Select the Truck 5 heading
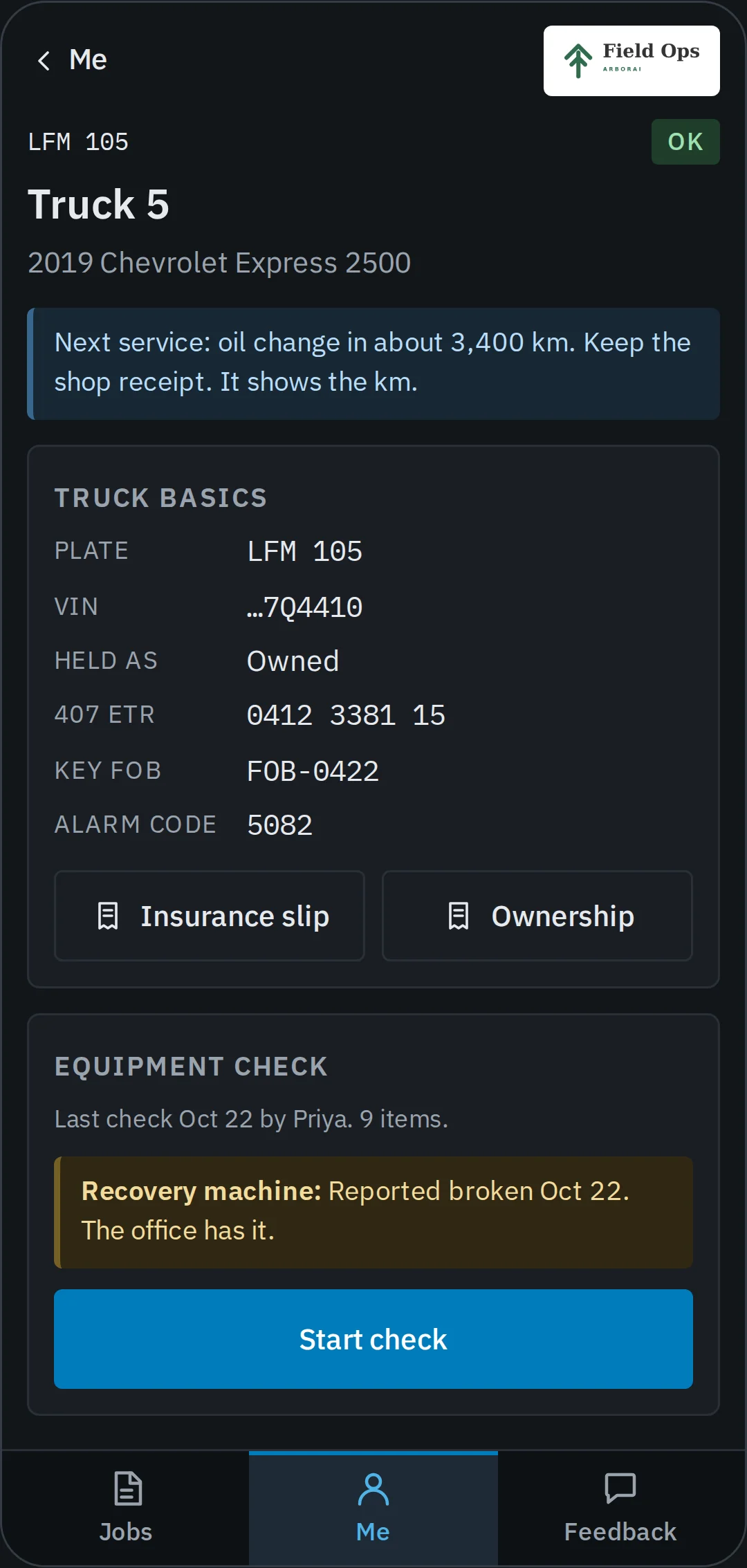Viewport: 747px width, 1568px height. [98, 205]
